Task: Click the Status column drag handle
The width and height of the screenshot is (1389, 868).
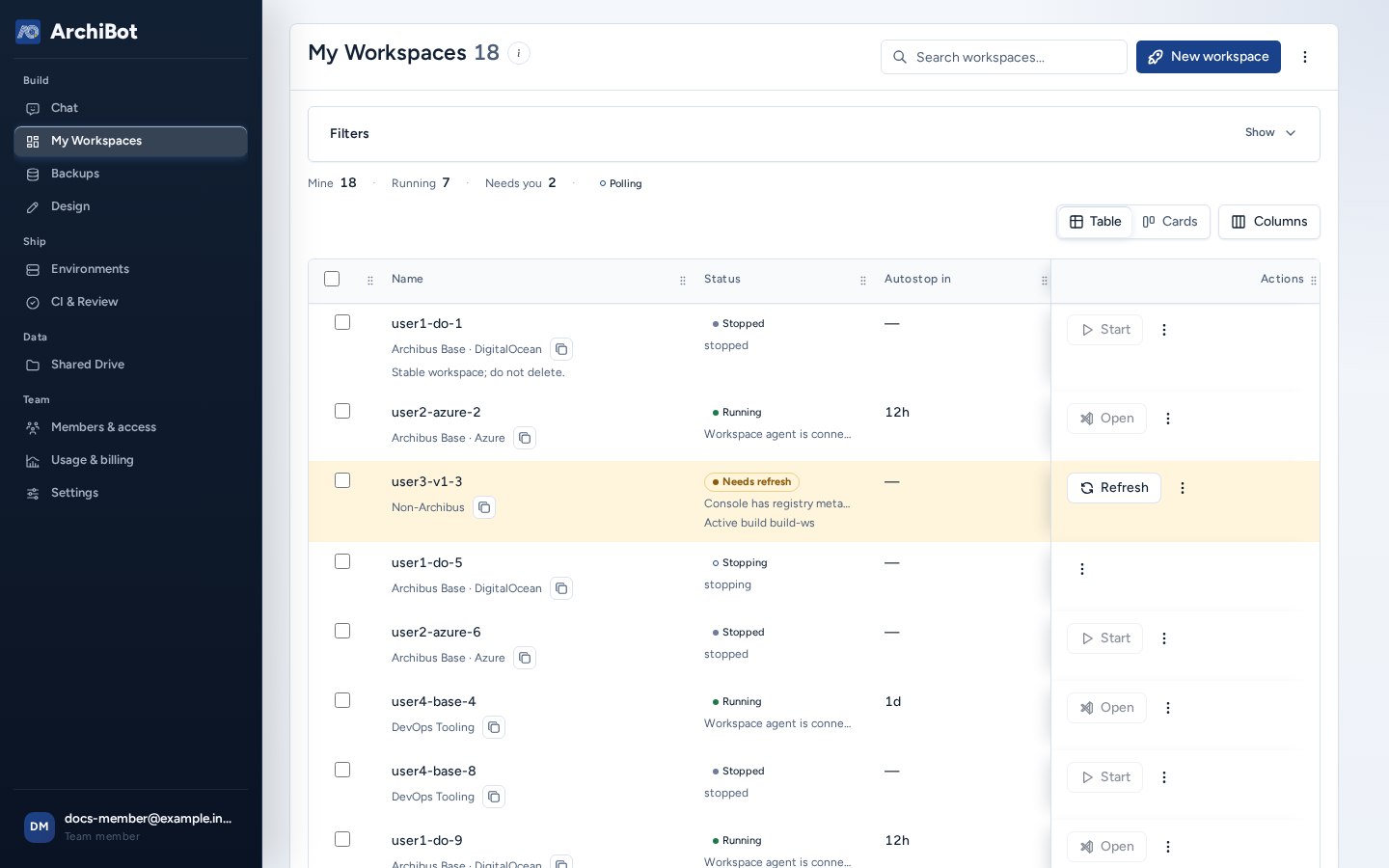Action: [863, 281]
